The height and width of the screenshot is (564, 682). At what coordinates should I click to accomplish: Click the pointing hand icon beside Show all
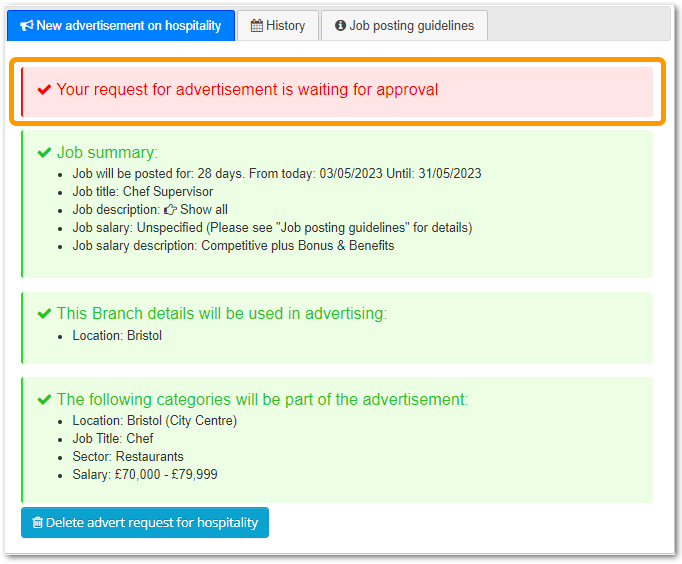pos(170,210)
